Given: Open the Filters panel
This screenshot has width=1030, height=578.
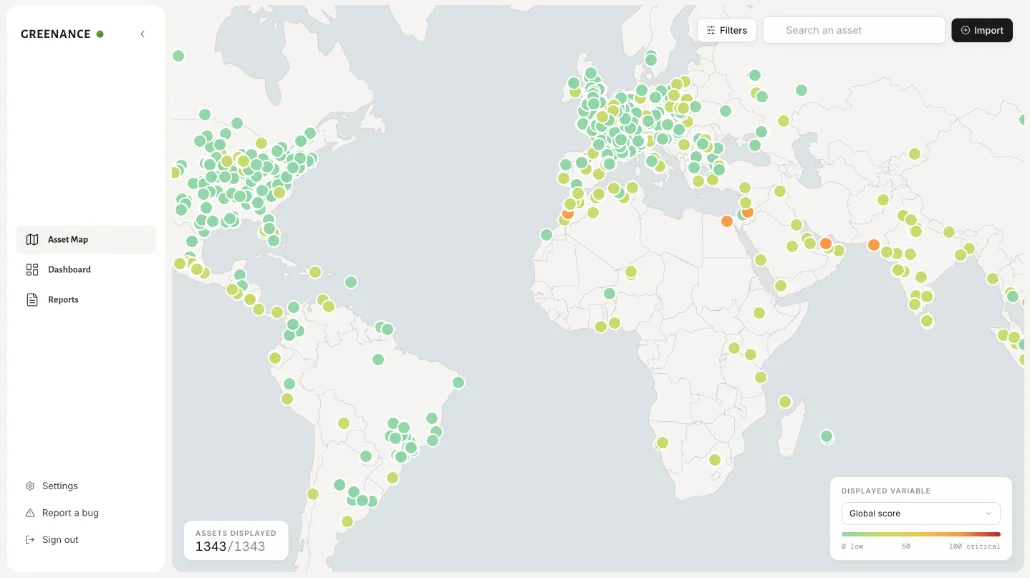Looking at the screenshot, I should coord(727,30).
